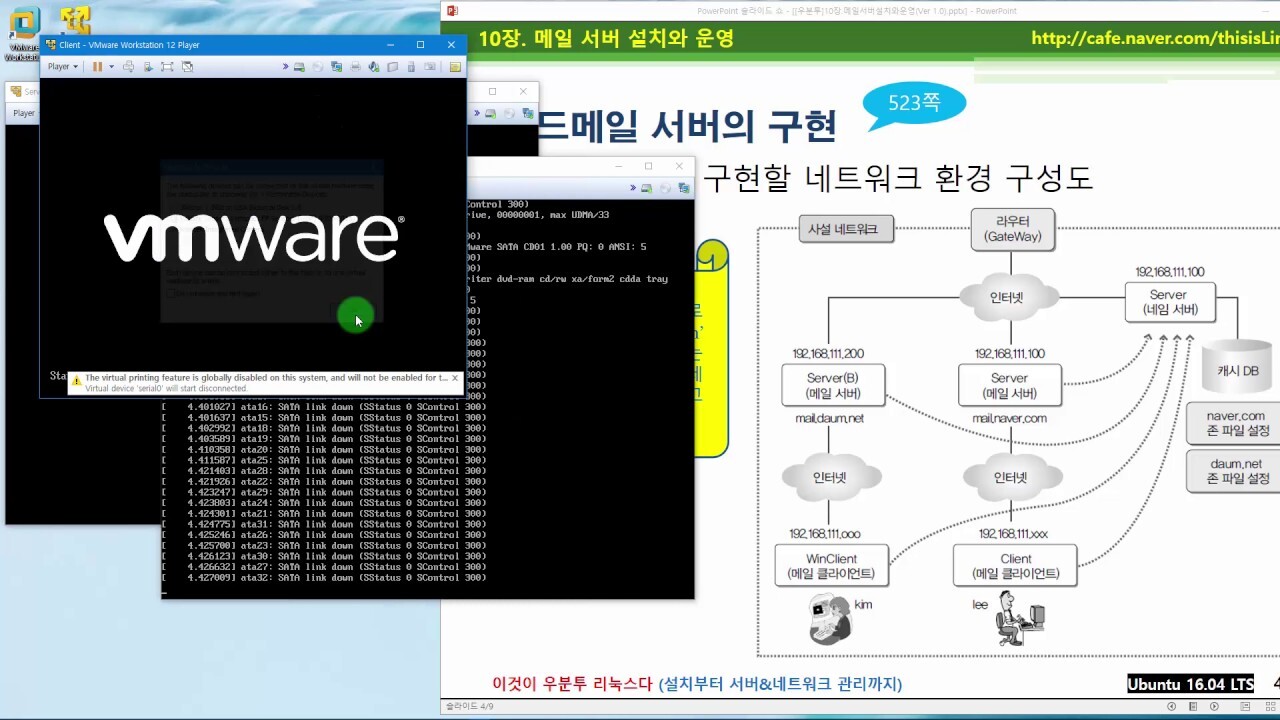Click CD/DVD icon in second VMware window
Screen dimensions: 1280x720
[x=509, y=113]
